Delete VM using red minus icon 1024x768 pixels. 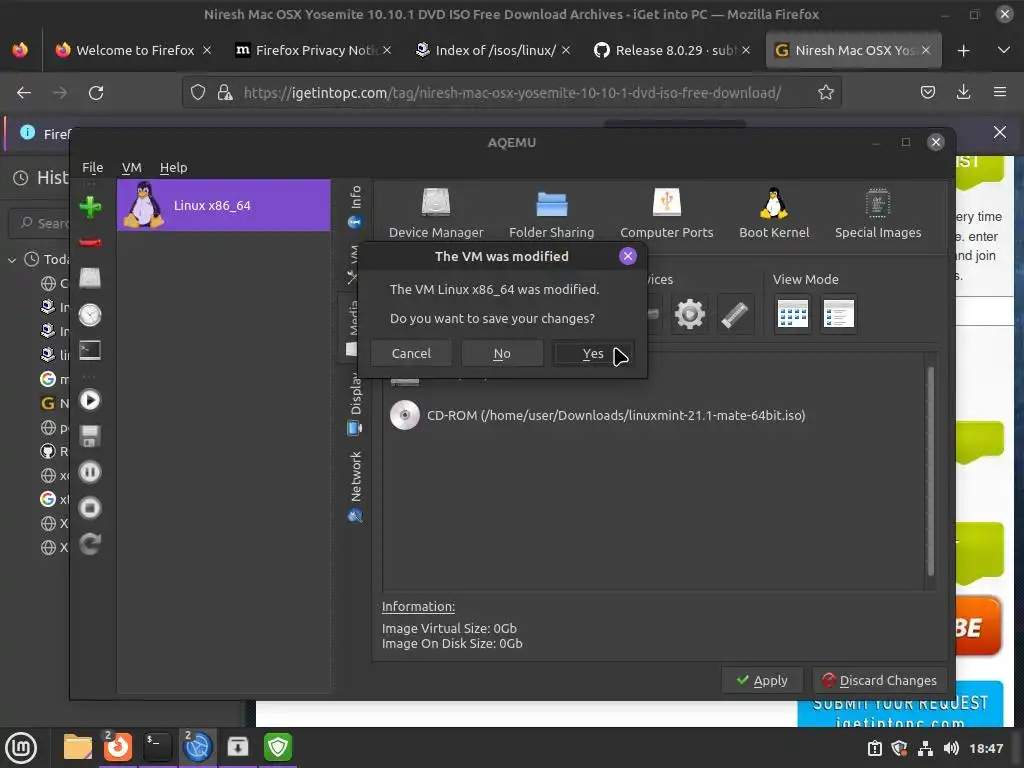(x=90, y=243)
